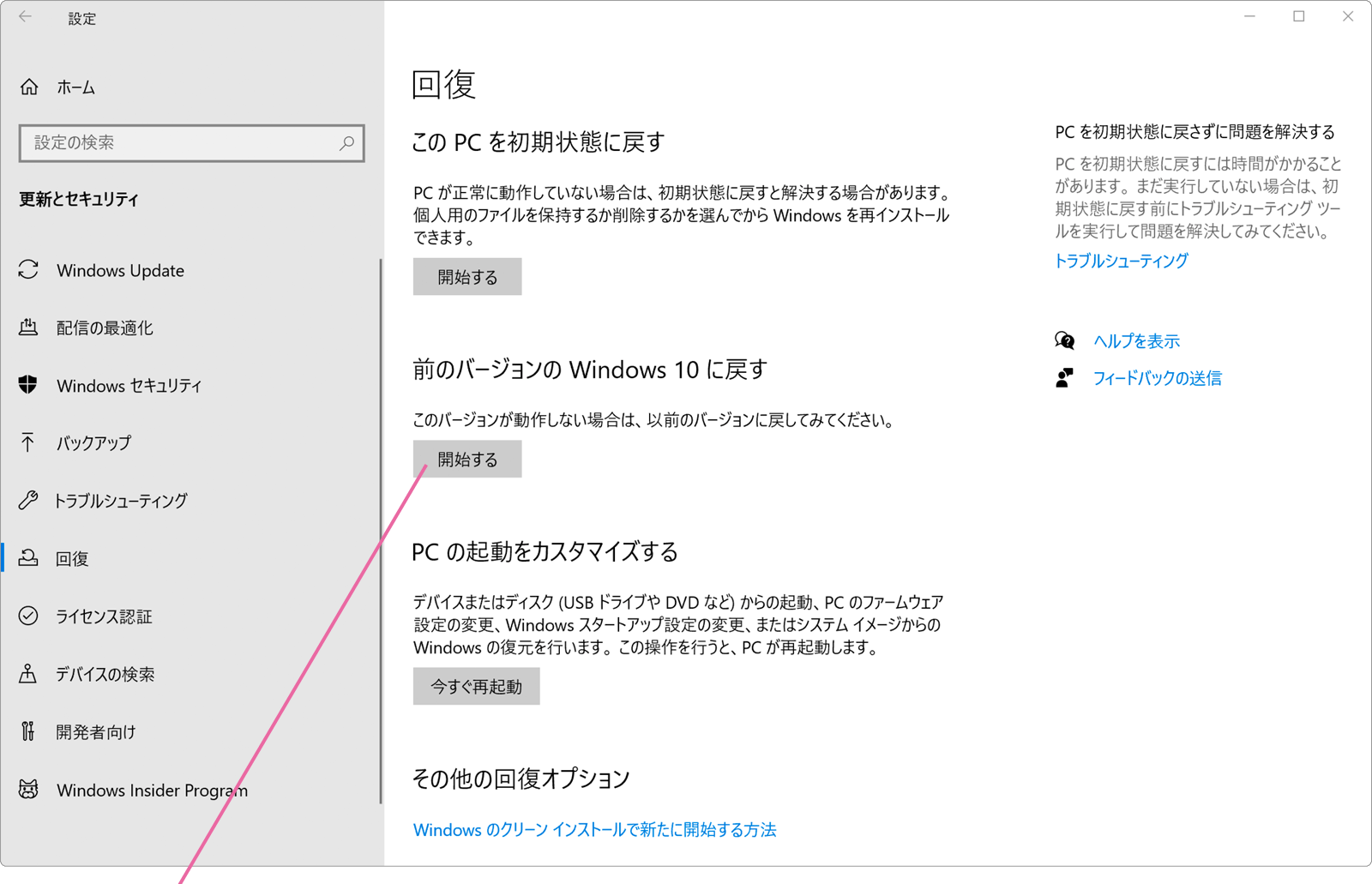Click the sidebar vertical scrollbar
Image resolution: width=1372 pixels, height=884 pixels.
pyautogui.click(x=380, y=532)
